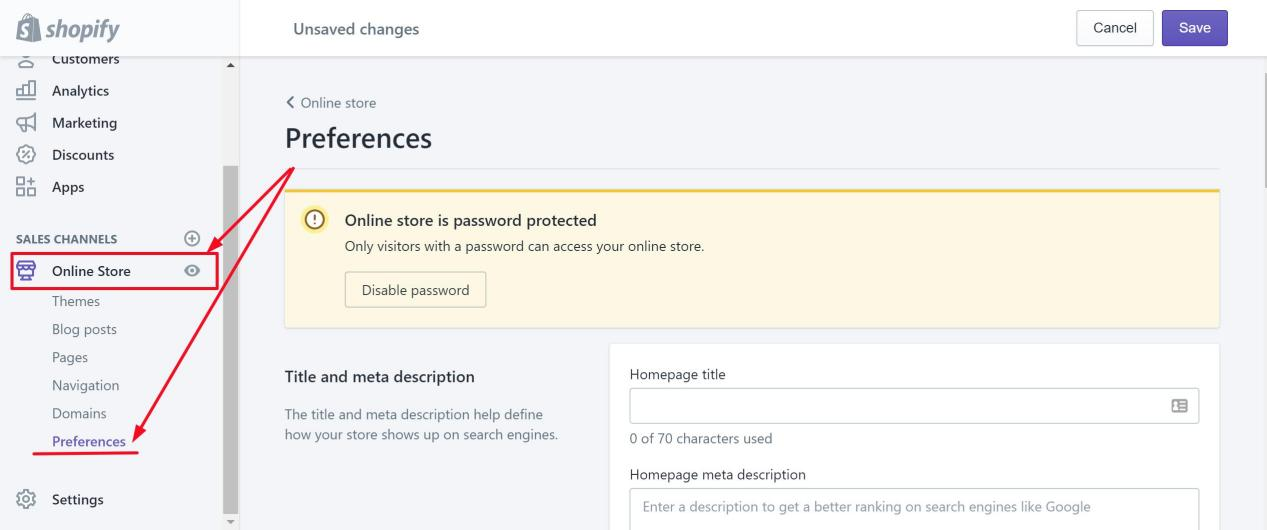Cancel the unsaved changes
The width and height of the screenshot is (1267, 530).
click(x=1115, y=28)
